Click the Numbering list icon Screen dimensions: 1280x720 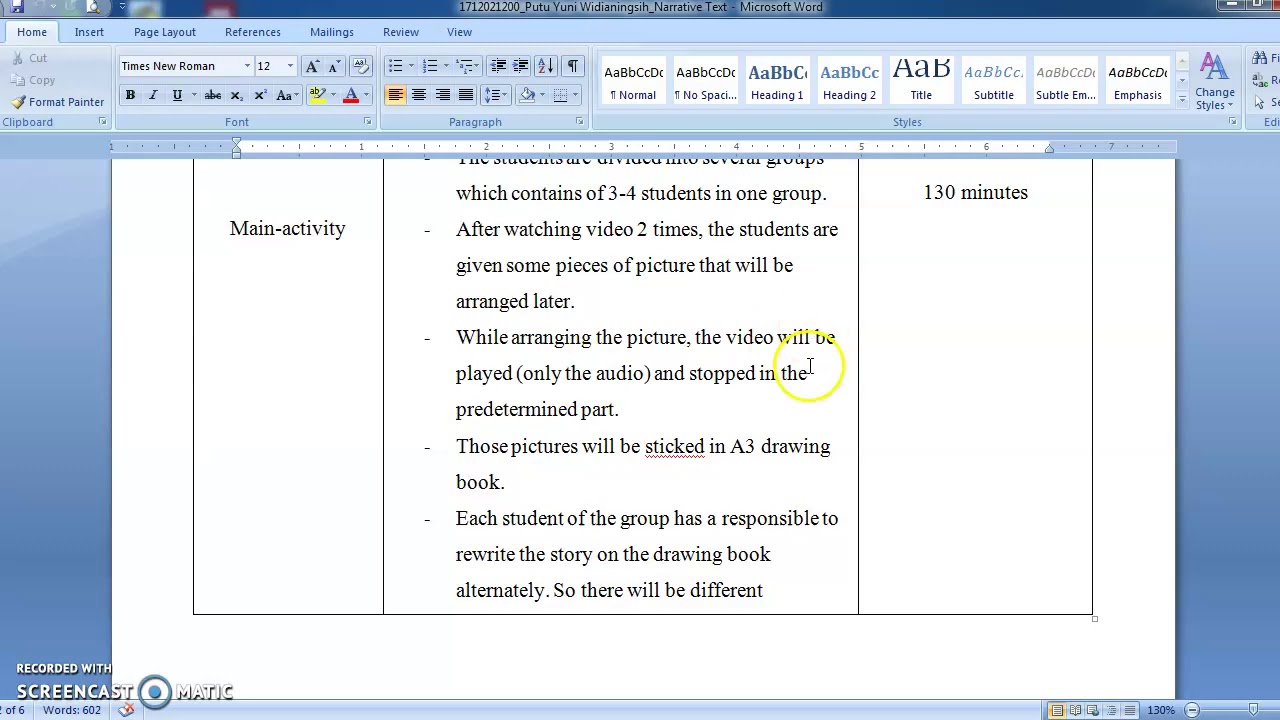[430, 66]
